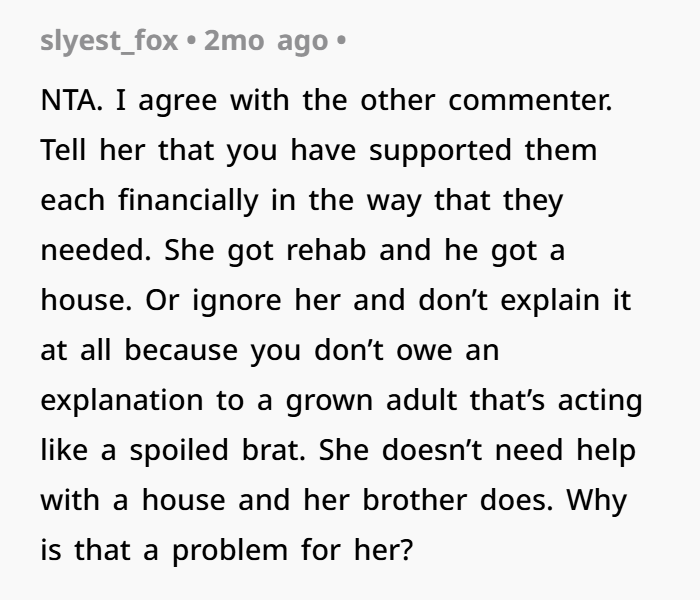Click the word problem in last line
This screenshot has width=700, height=600.
230,550
